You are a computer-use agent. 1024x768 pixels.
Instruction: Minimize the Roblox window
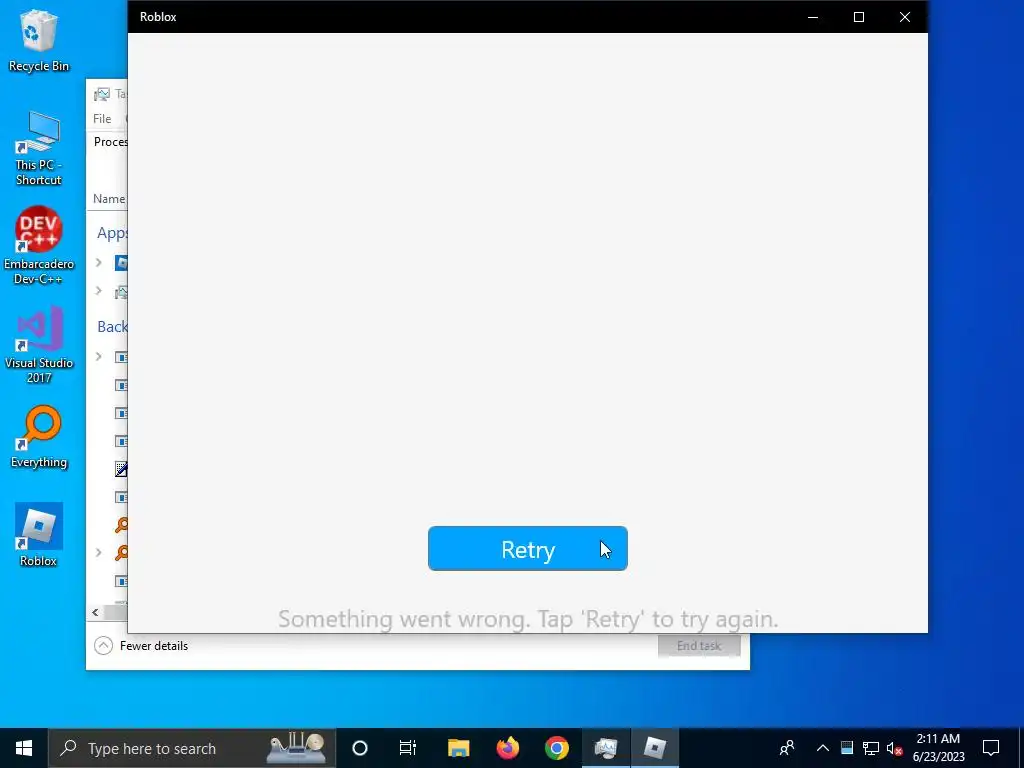coord(813,17)
